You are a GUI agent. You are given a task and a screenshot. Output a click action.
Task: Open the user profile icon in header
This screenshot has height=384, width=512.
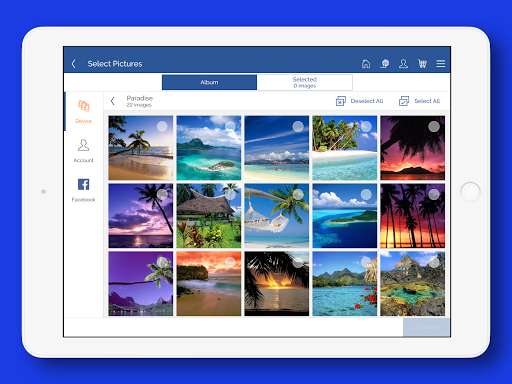pyautogui.click(x=403, y=64)
